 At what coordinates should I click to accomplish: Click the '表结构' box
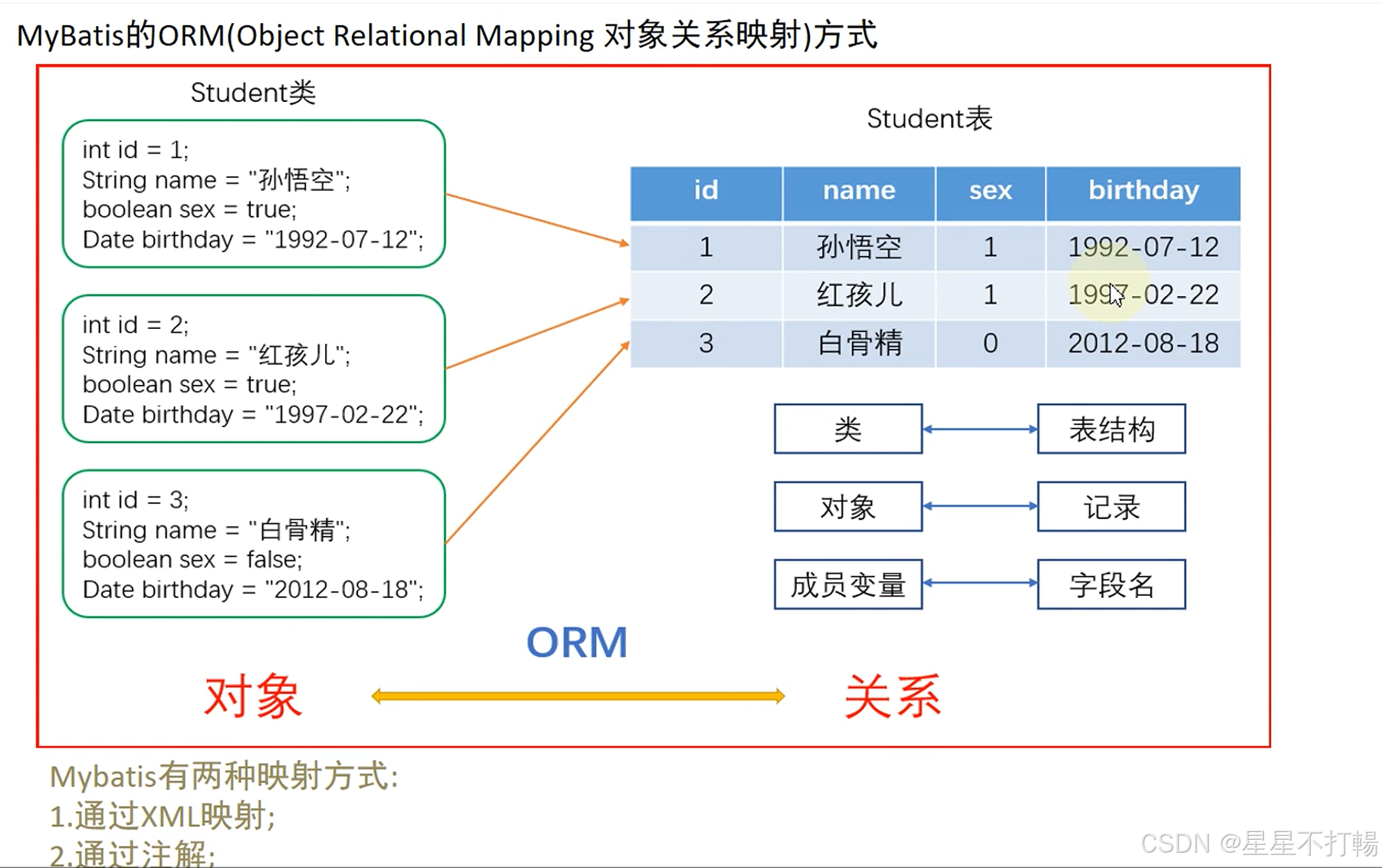(x=1111, y=429)
